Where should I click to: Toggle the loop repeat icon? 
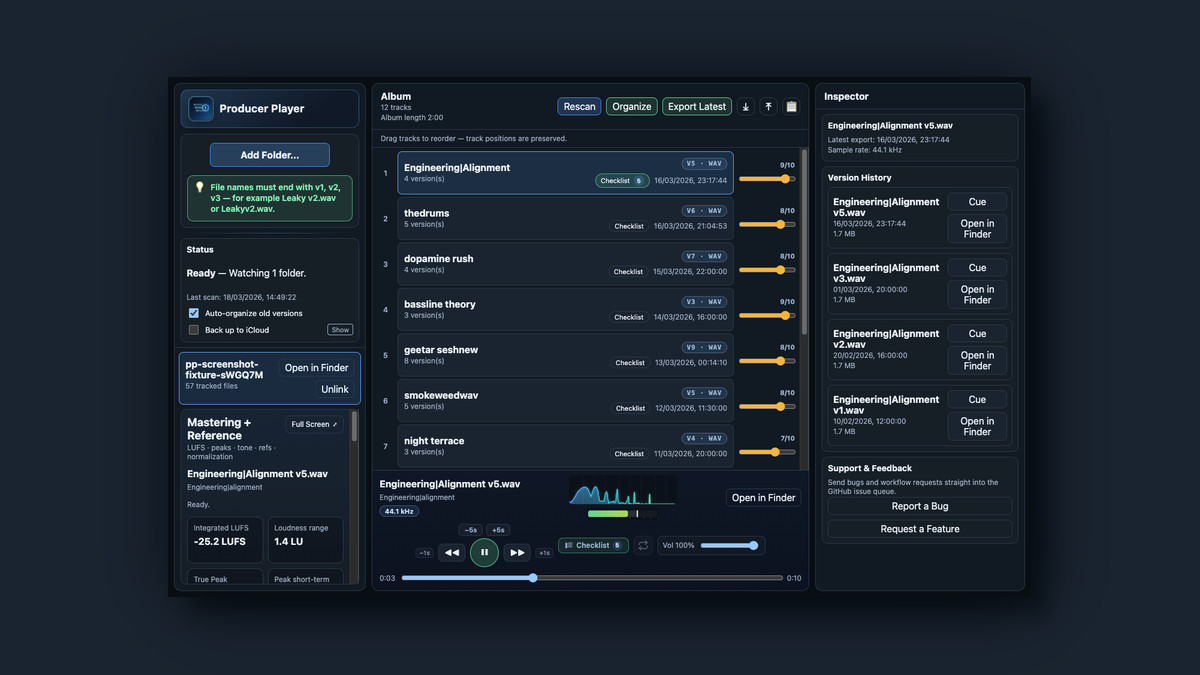(643, 546)
